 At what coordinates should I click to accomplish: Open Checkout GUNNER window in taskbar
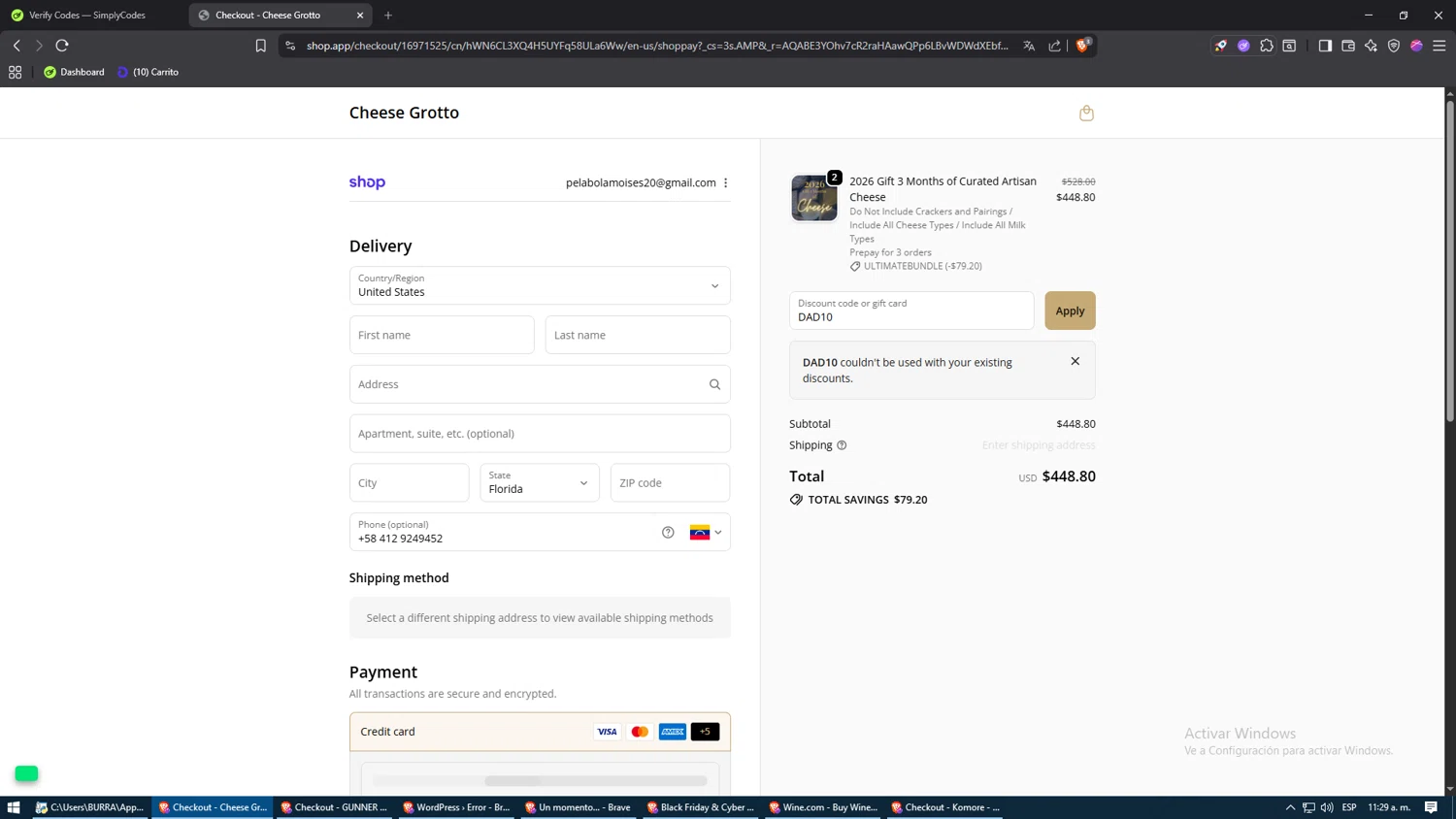[x=335, y=807]
